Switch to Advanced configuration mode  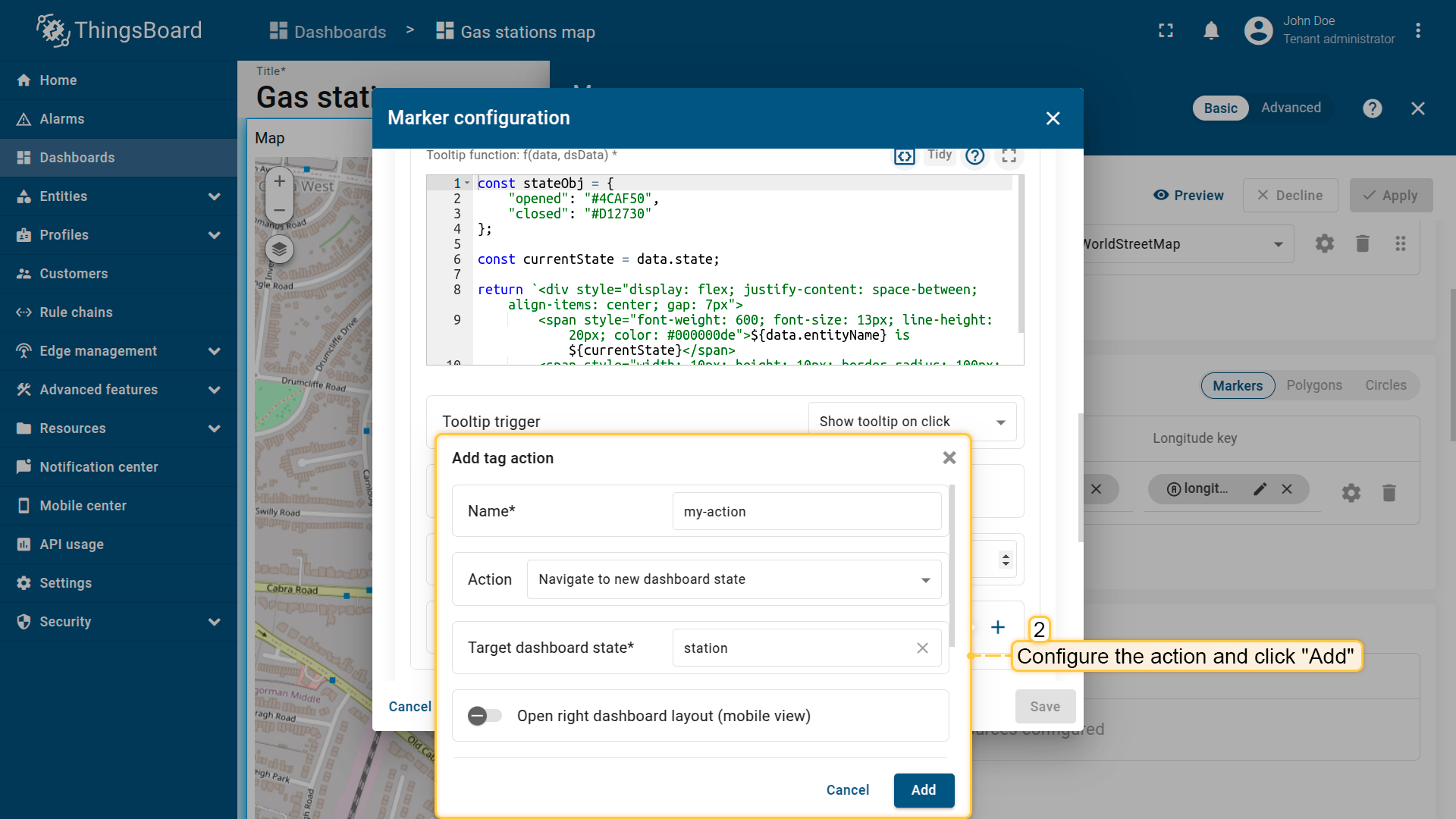click(x=1291, y=108)
